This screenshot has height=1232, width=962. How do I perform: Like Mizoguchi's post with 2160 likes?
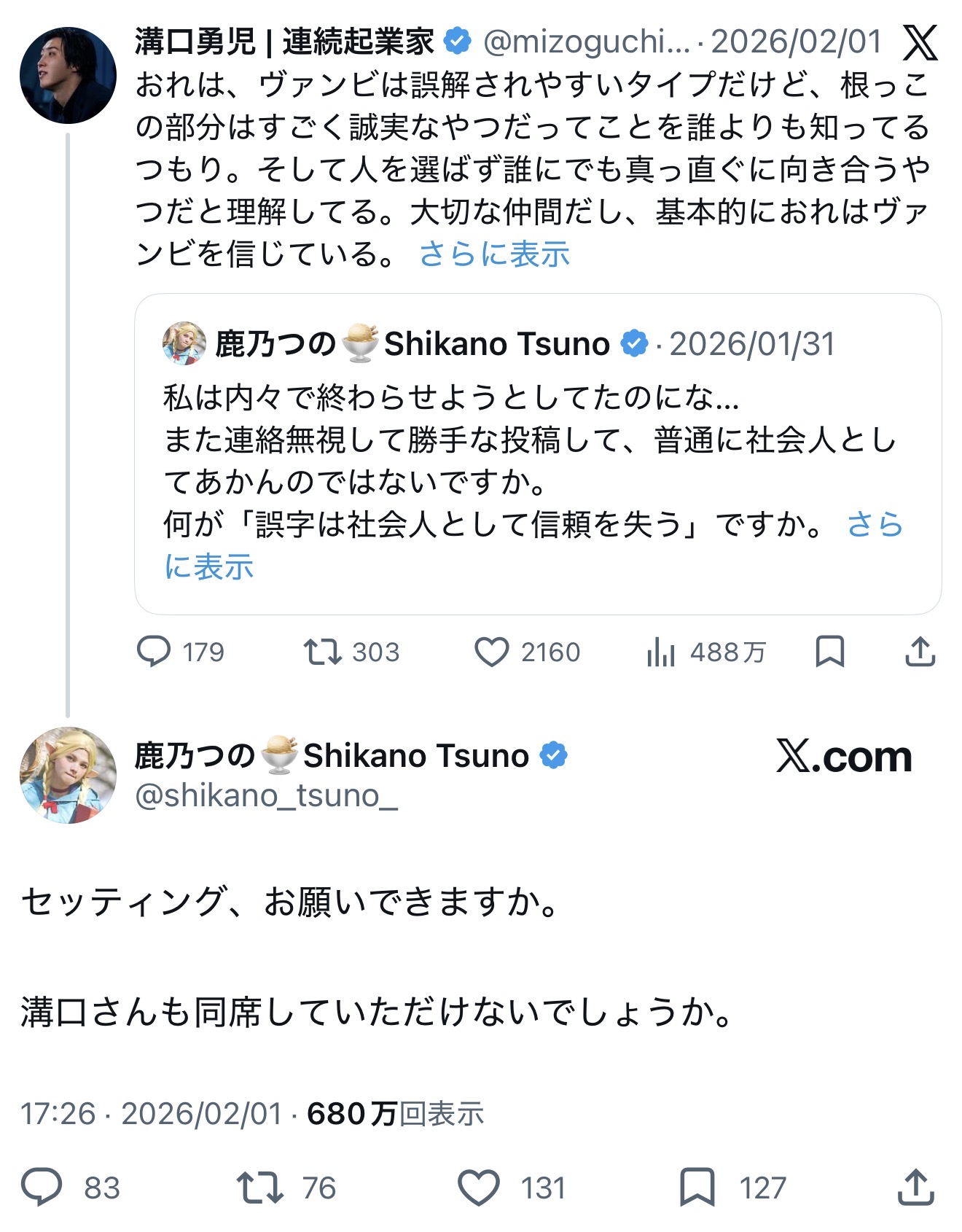[x=492, y=651]
